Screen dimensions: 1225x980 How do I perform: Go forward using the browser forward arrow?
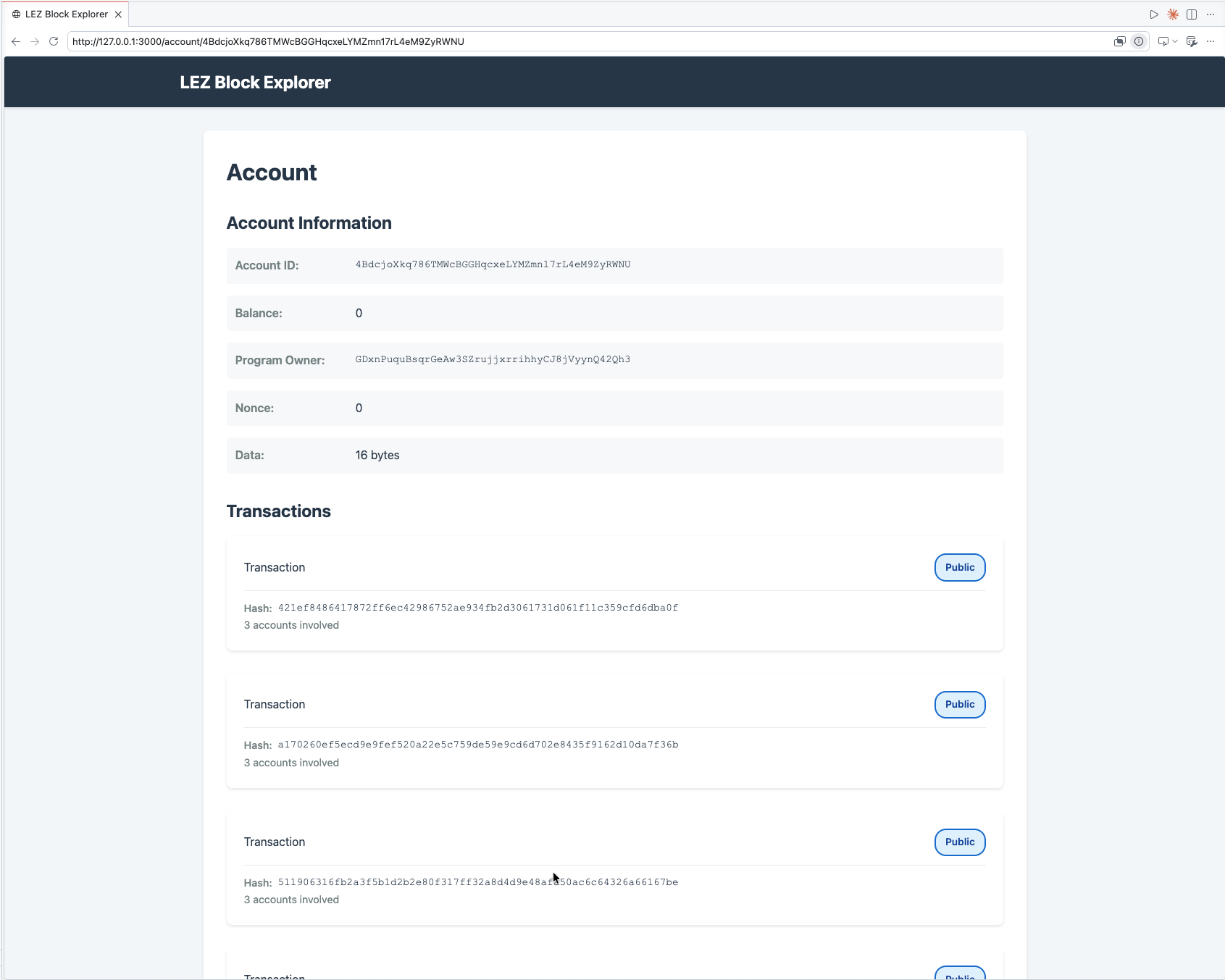click(x=35, y=41)
